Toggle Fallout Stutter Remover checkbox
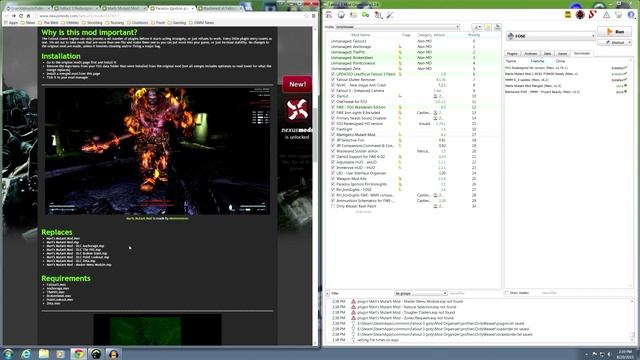640x360 pixels. [x=333, y=80]
